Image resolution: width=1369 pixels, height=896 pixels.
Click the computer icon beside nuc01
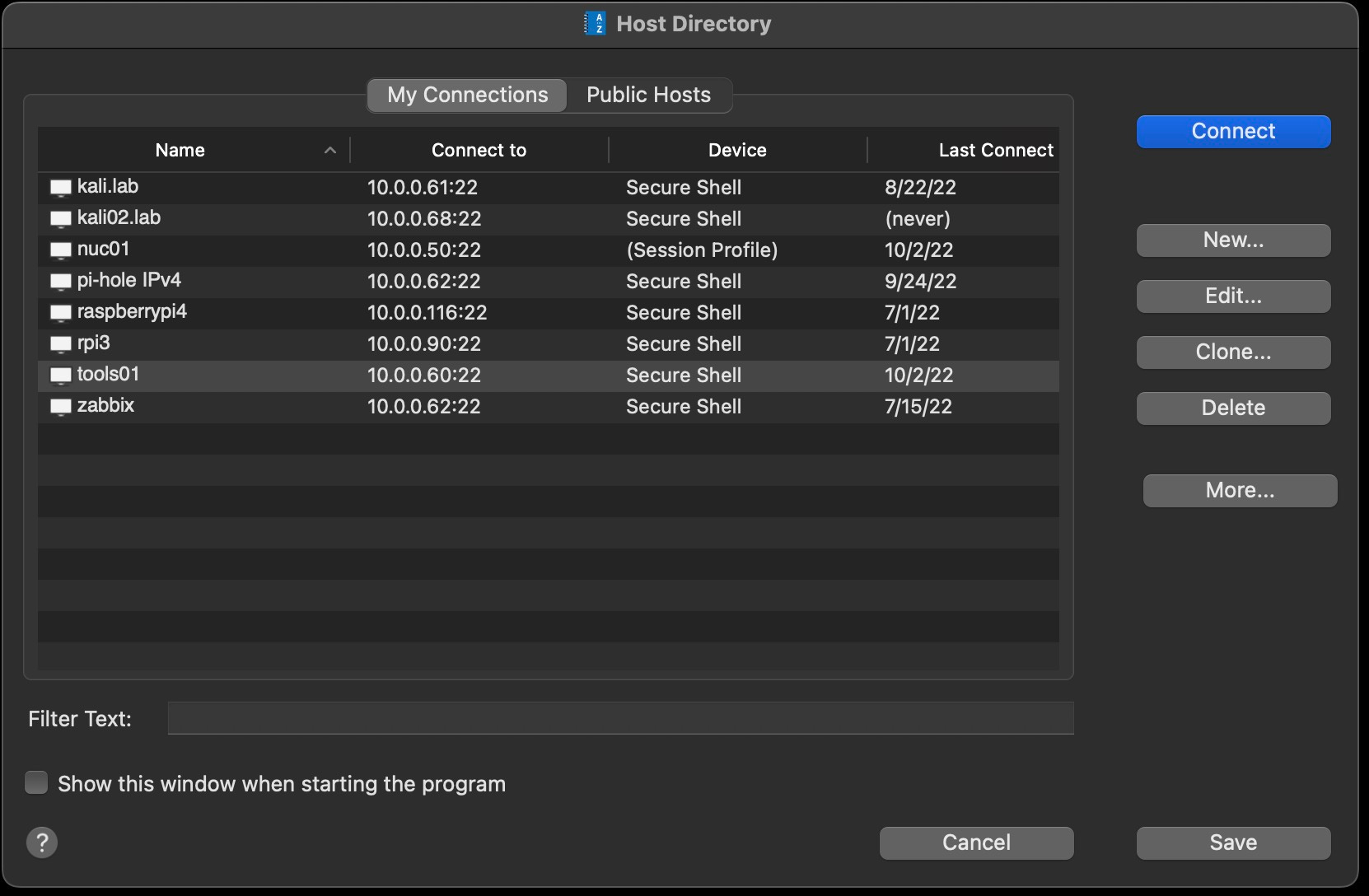[x=60, y=250]
